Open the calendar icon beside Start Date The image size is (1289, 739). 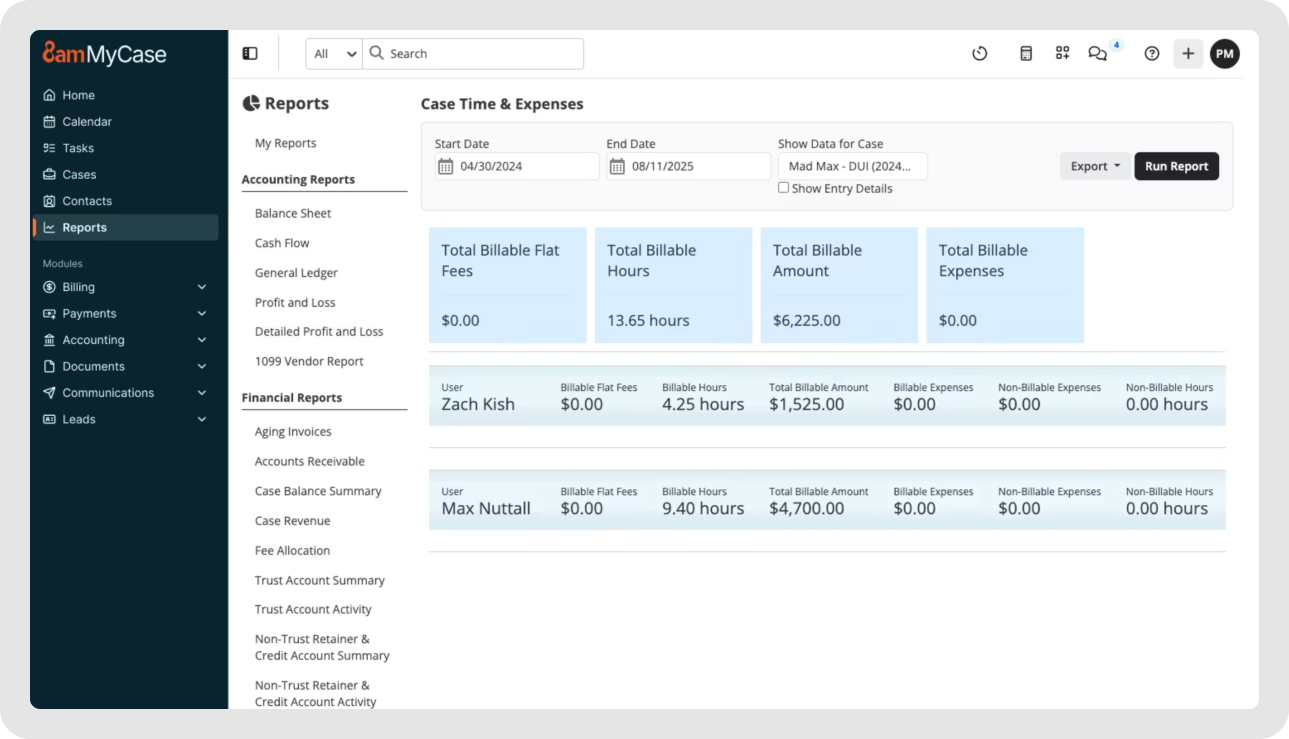(x=446, y=165)
